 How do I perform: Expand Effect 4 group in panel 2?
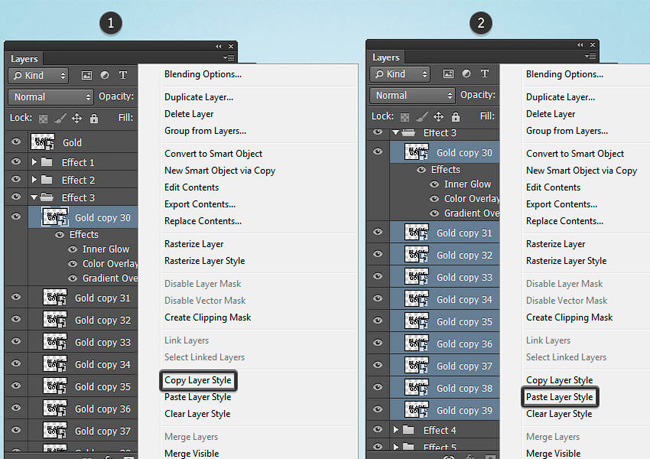pyautogui.click(x=396, y=430)
